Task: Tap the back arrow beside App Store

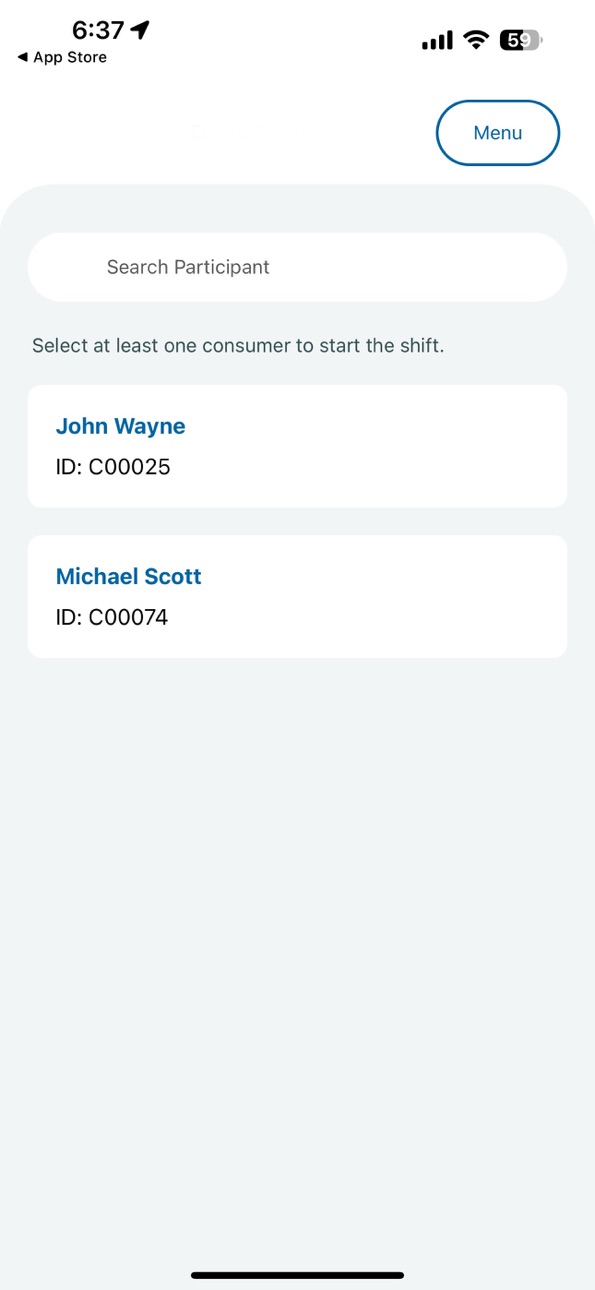Action: pos(22,58)
